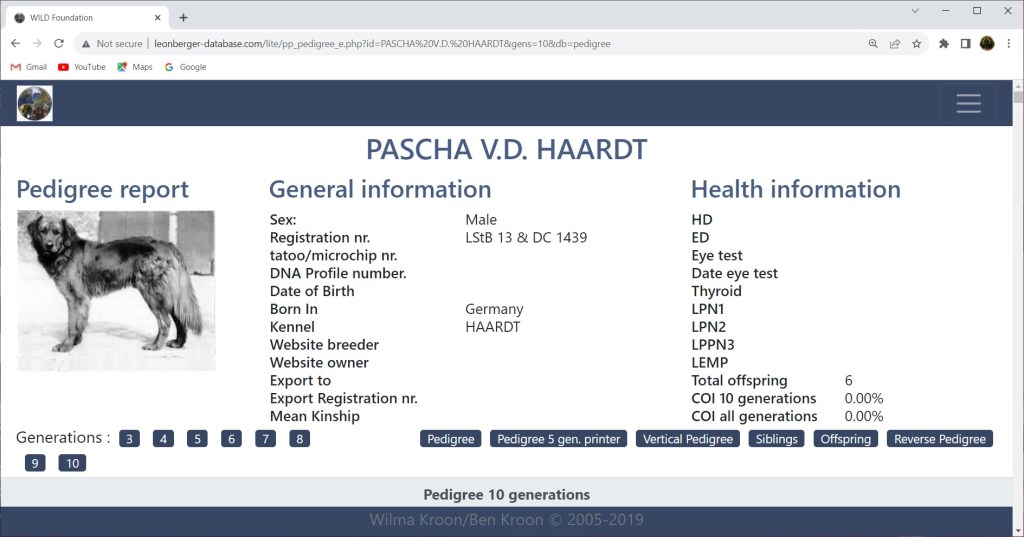Screen dimensions: 1024x537
Task: Go back to the previous page
Action: click(16, 44)
